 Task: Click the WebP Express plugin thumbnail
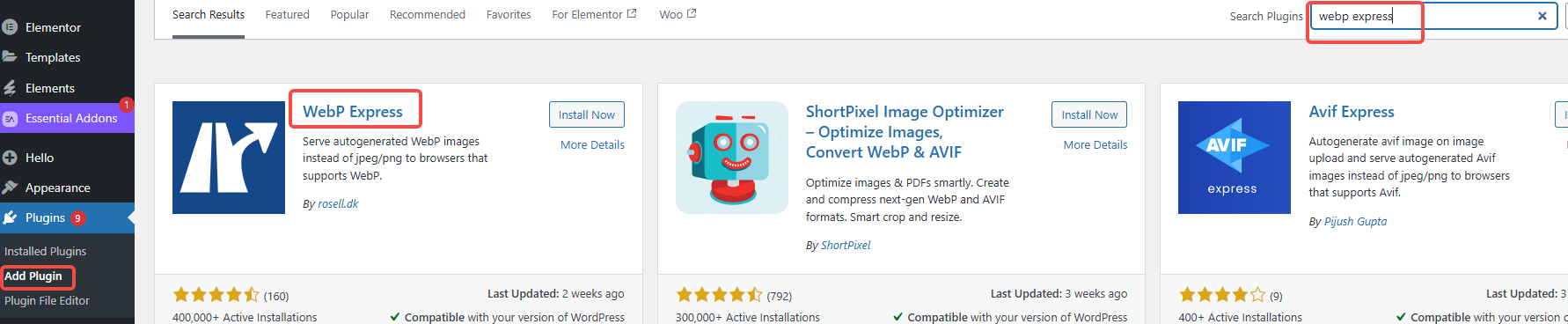(x=229, y=158)
